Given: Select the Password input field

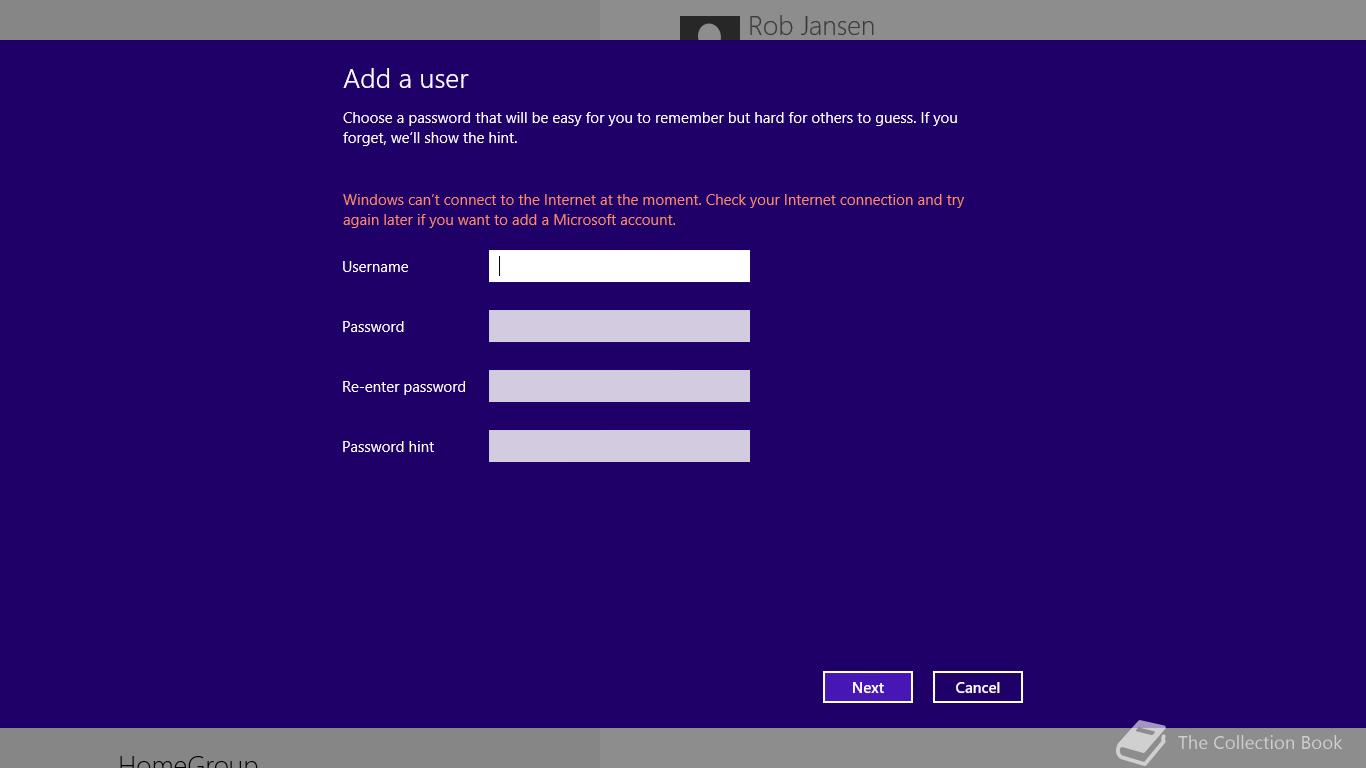Looking at the screenshot, I should (619, 326).
